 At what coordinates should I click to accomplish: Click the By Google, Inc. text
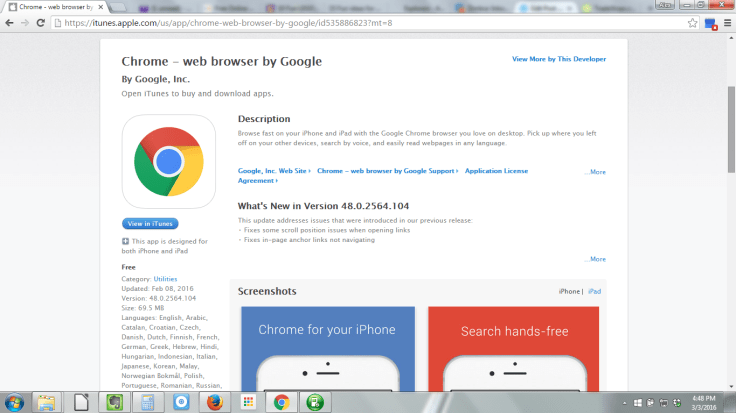[x=155, y=79]
